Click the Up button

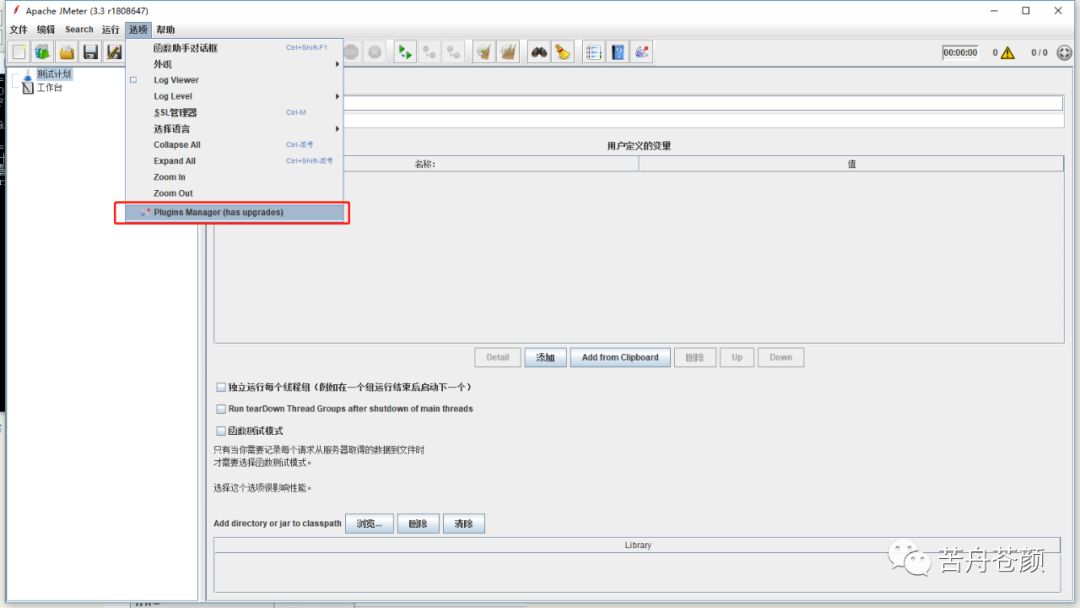click(737, 357)
